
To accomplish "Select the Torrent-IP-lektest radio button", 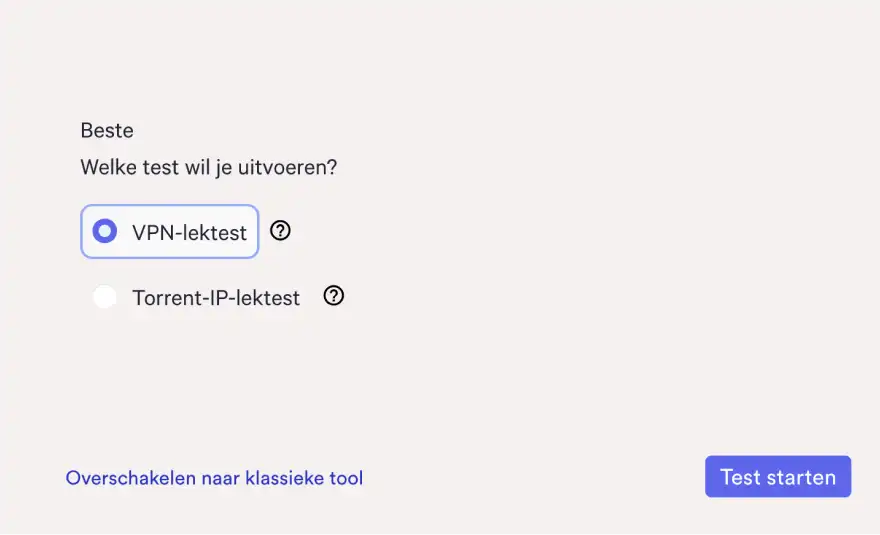I will (x=105, y=297).
